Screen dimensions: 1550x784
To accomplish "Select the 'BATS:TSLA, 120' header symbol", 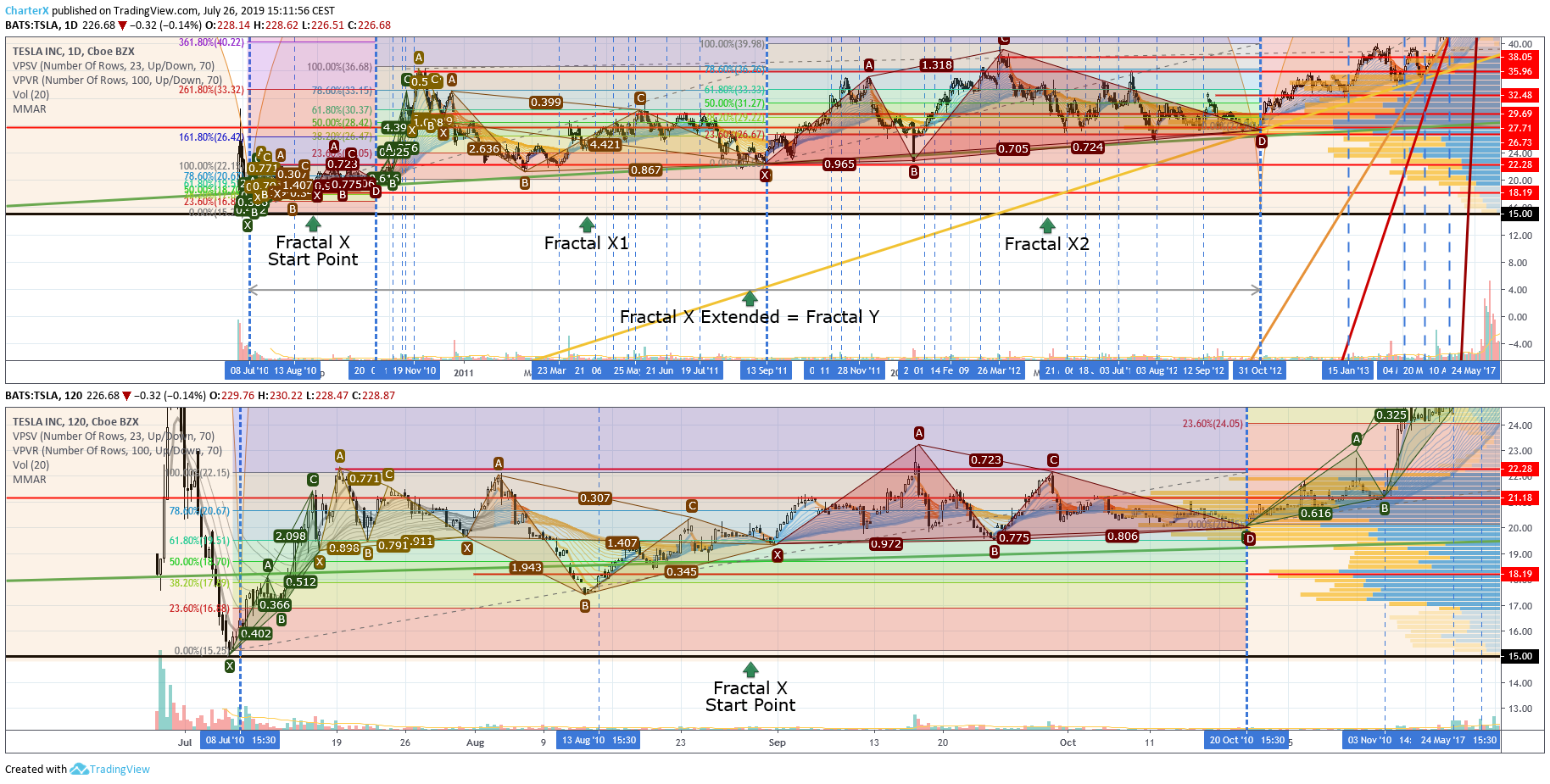I will pos(44,396).
